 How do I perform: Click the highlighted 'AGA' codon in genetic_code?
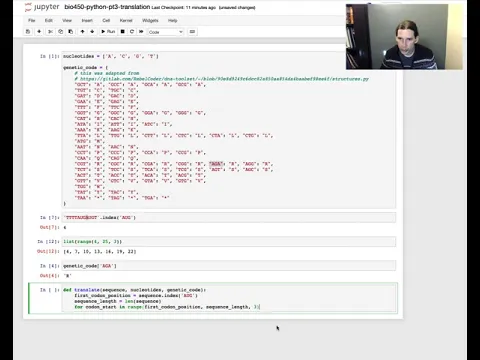pyautogui.click(x=216, y=164)
